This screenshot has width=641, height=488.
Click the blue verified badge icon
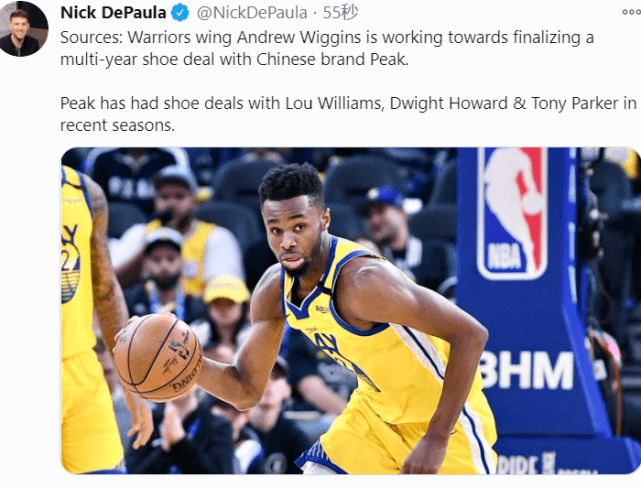pos(180,13)
